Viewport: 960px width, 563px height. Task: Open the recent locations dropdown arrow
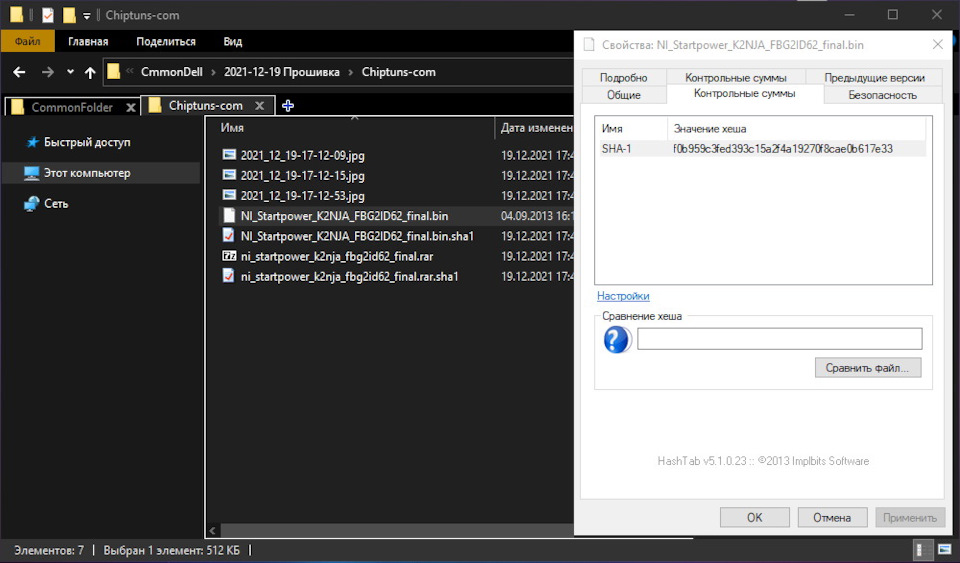click(x=70, y=72)
